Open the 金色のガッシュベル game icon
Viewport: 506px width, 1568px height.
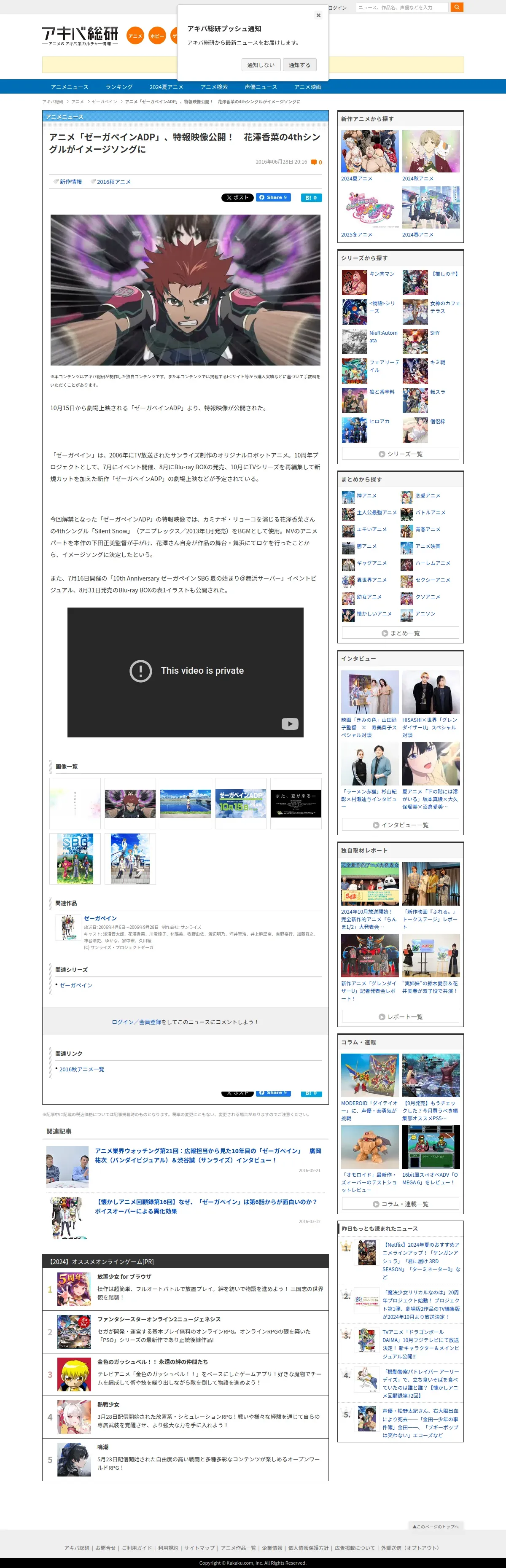point(74,1374)
